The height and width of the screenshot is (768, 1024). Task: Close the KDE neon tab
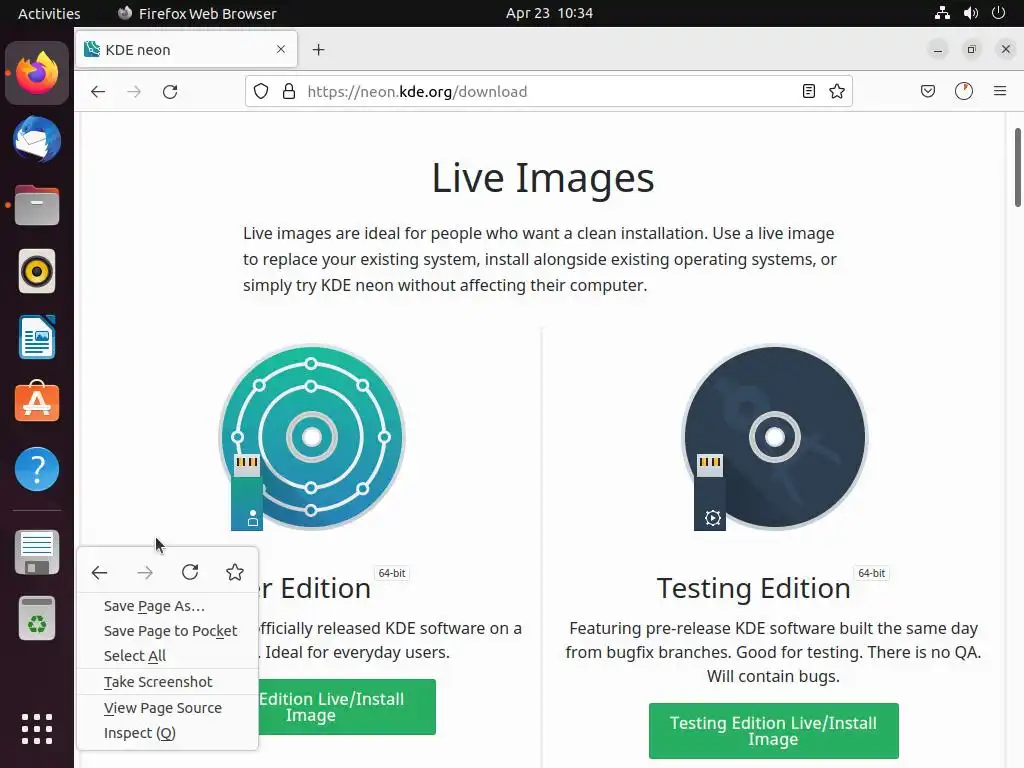pos(281,50)
